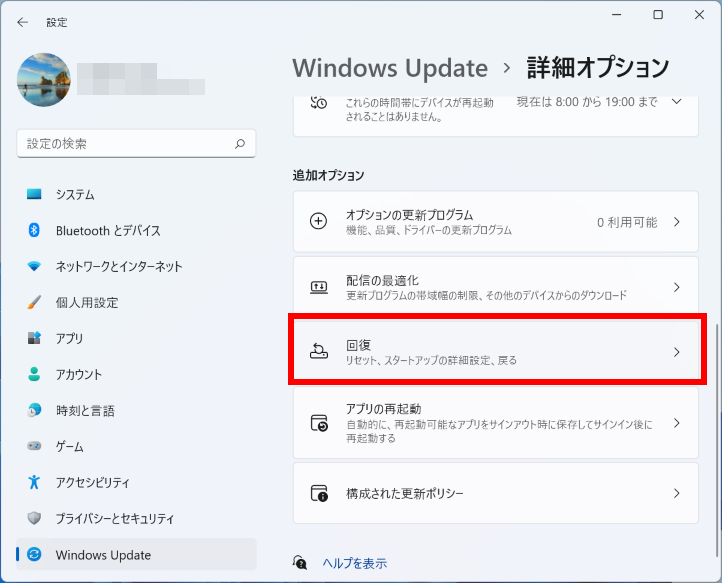The image size is (722, 583).
Task: Click chevron on the 回復 row
Action: pos(676,352)
